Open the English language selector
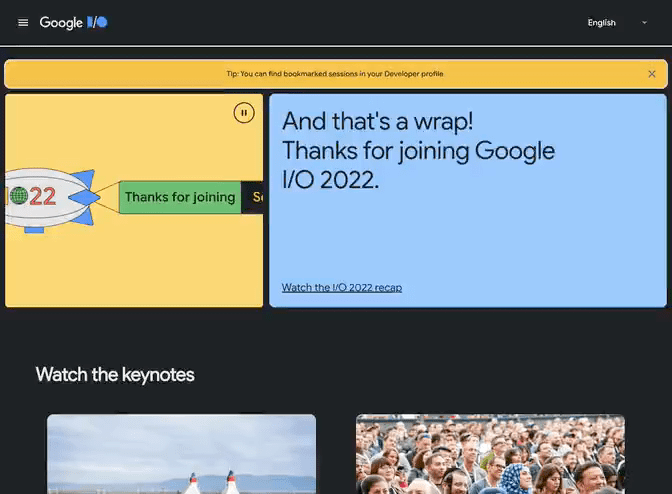The image size is (672, 494). coord(602,23)
